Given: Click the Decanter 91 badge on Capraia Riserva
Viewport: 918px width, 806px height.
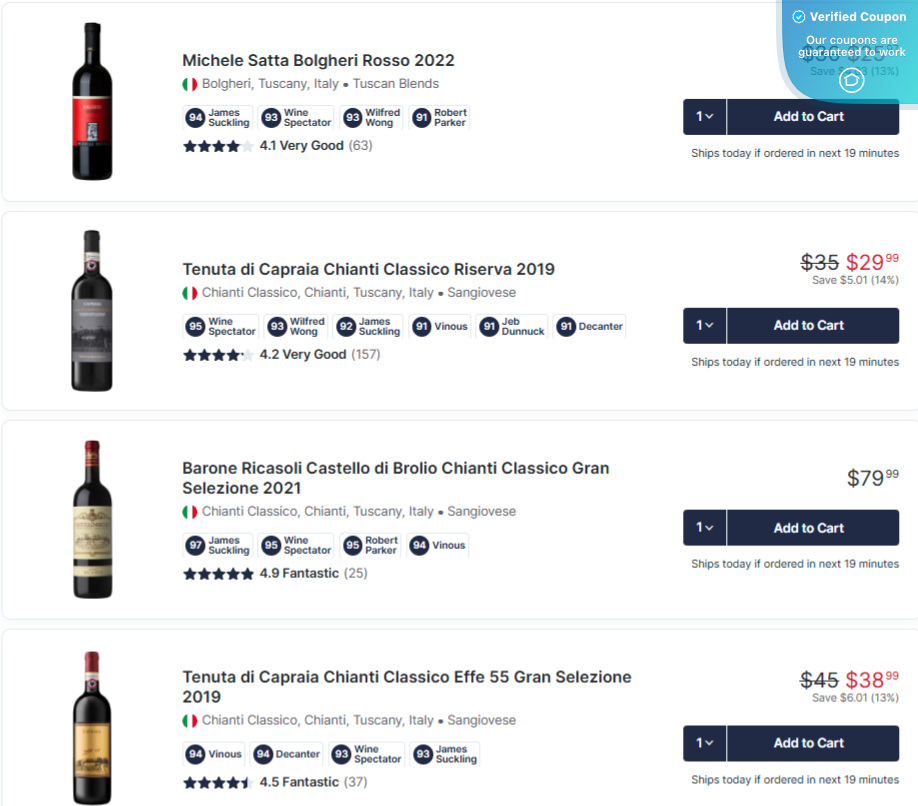Looking at the screenshot, I should (x=589, y=326).
